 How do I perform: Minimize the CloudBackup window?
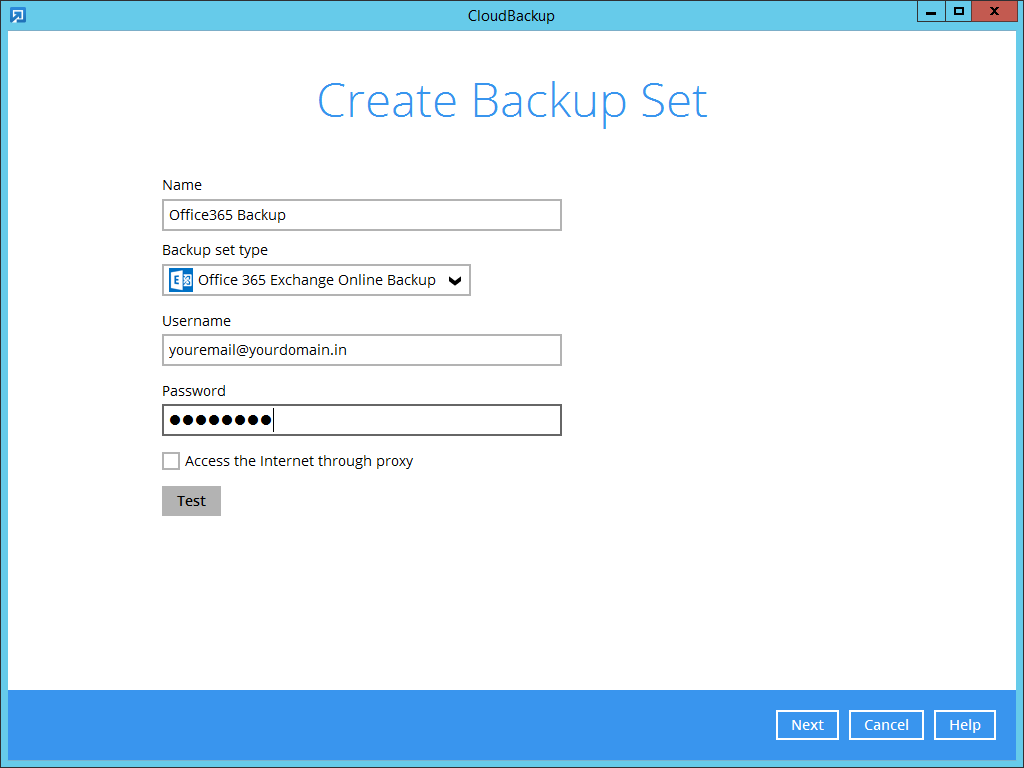(931, 12)
